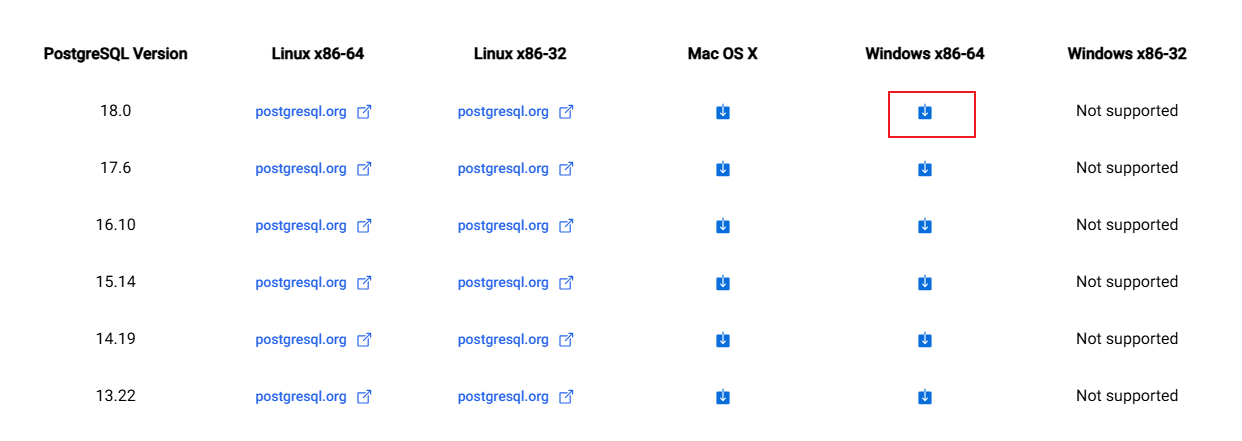Open postgresql.org link for 17.6 Linux x86-64
Image resolution: width=1242 pixels, height=441 pixels.
pyautogui.click(x=301, y=169)
